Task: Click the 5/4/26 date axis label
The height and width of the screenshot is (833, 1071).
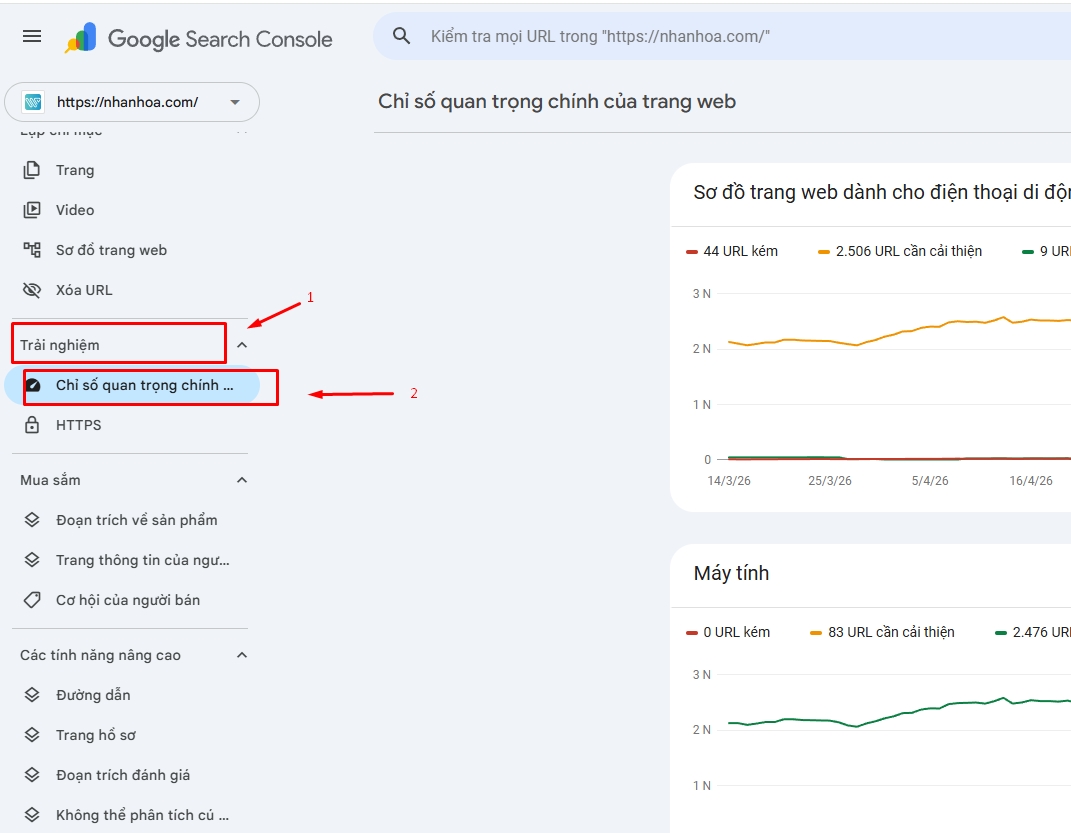Action: pyautogui.click(x=930, y=481)
